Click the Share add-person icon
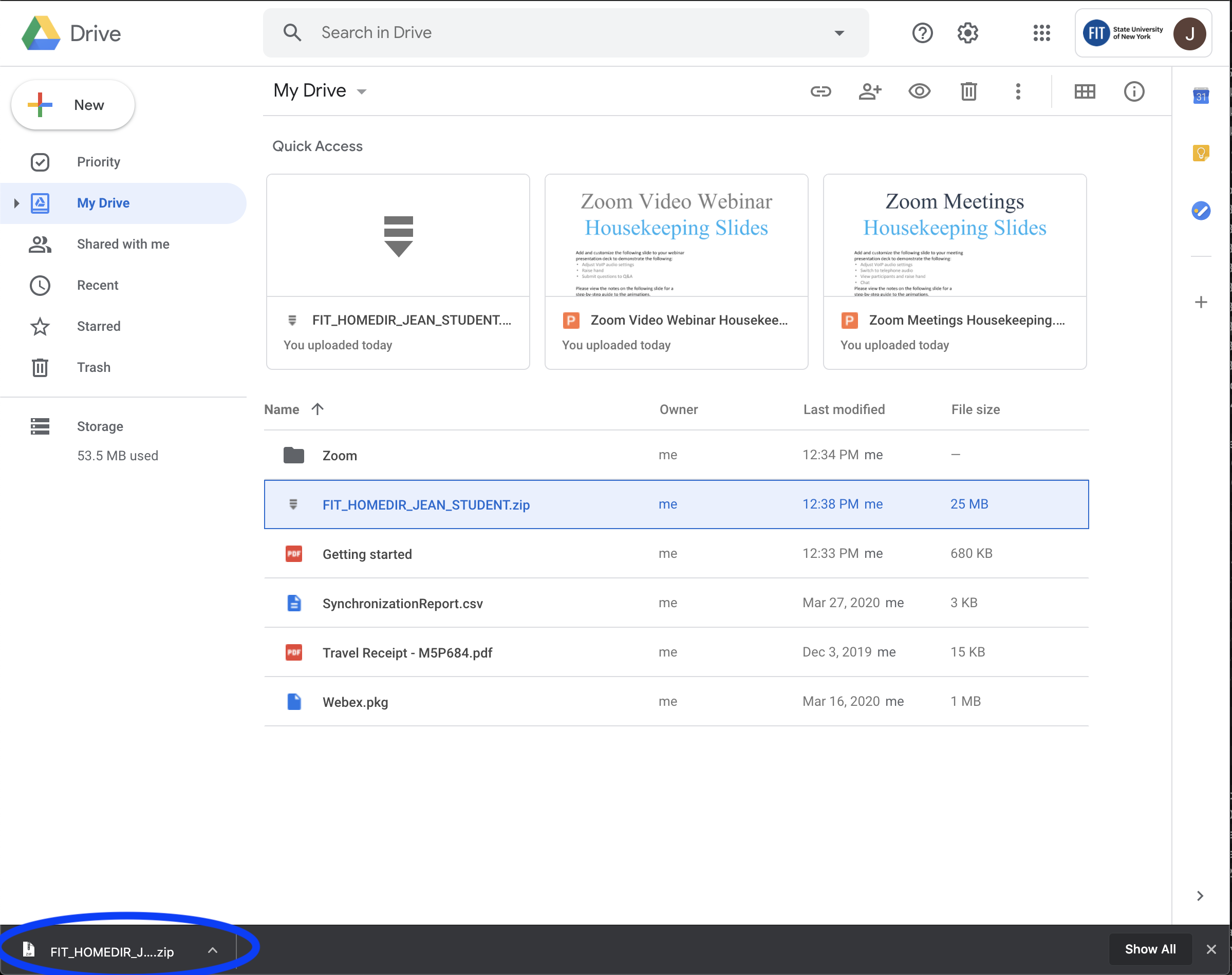Viewport: 1232px width, 975px height. [x=869, y=91]
